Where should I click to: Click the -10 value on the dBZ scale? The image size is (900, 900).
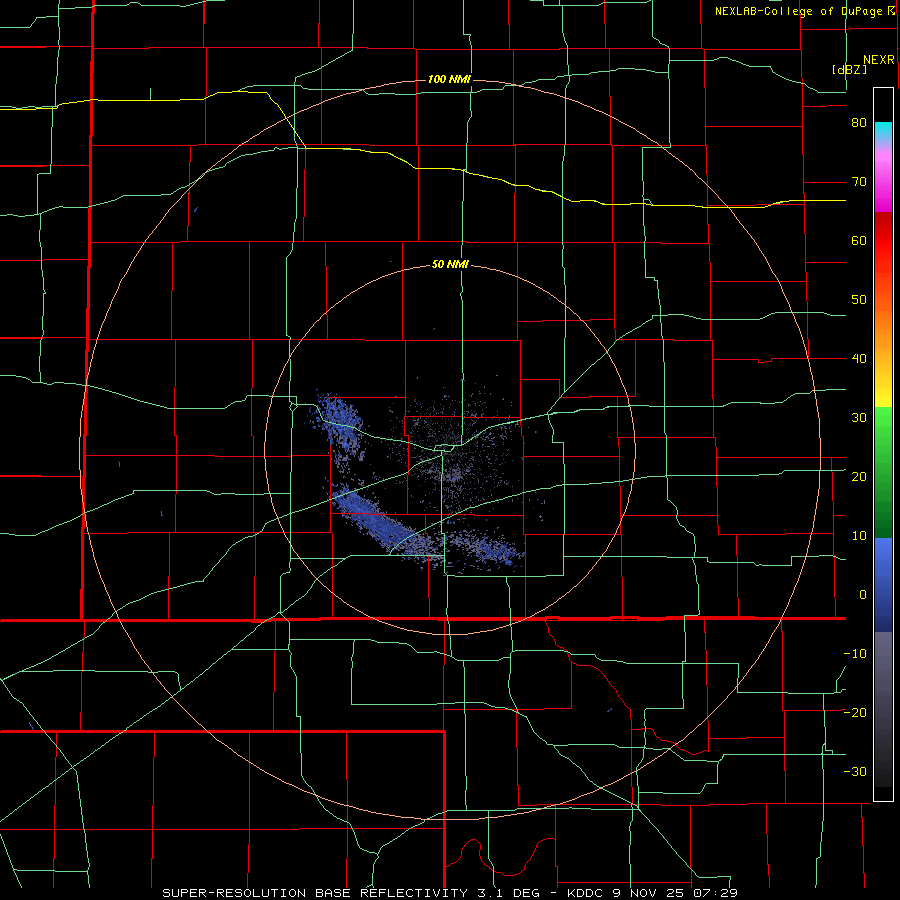click(x=855, y=654)
